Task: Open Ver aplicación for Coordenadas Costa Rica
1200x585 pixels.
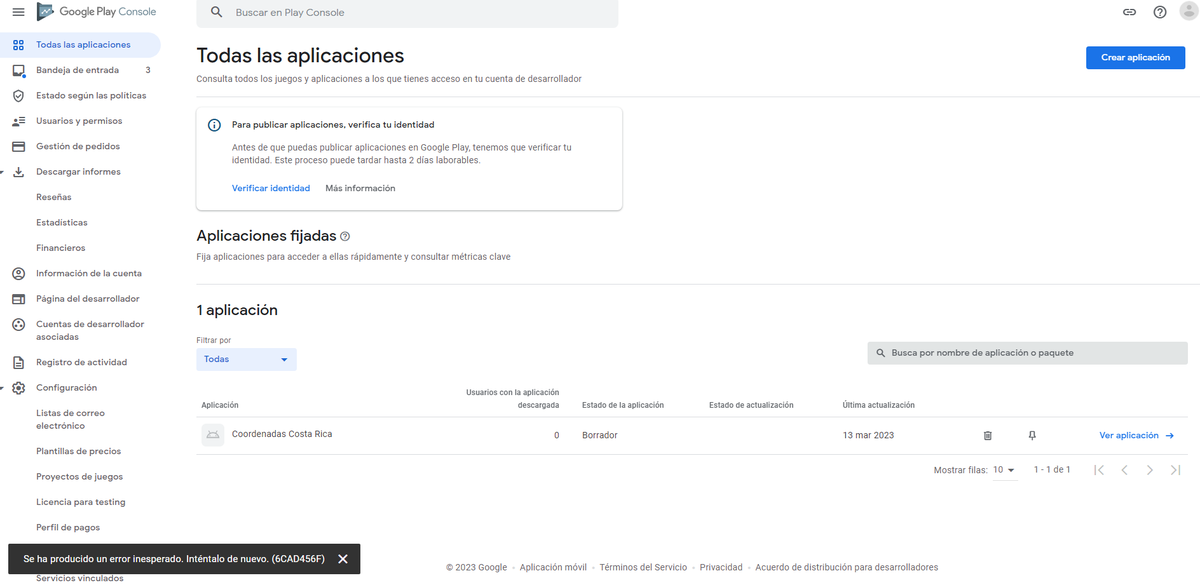Action: click(1136, 436)
